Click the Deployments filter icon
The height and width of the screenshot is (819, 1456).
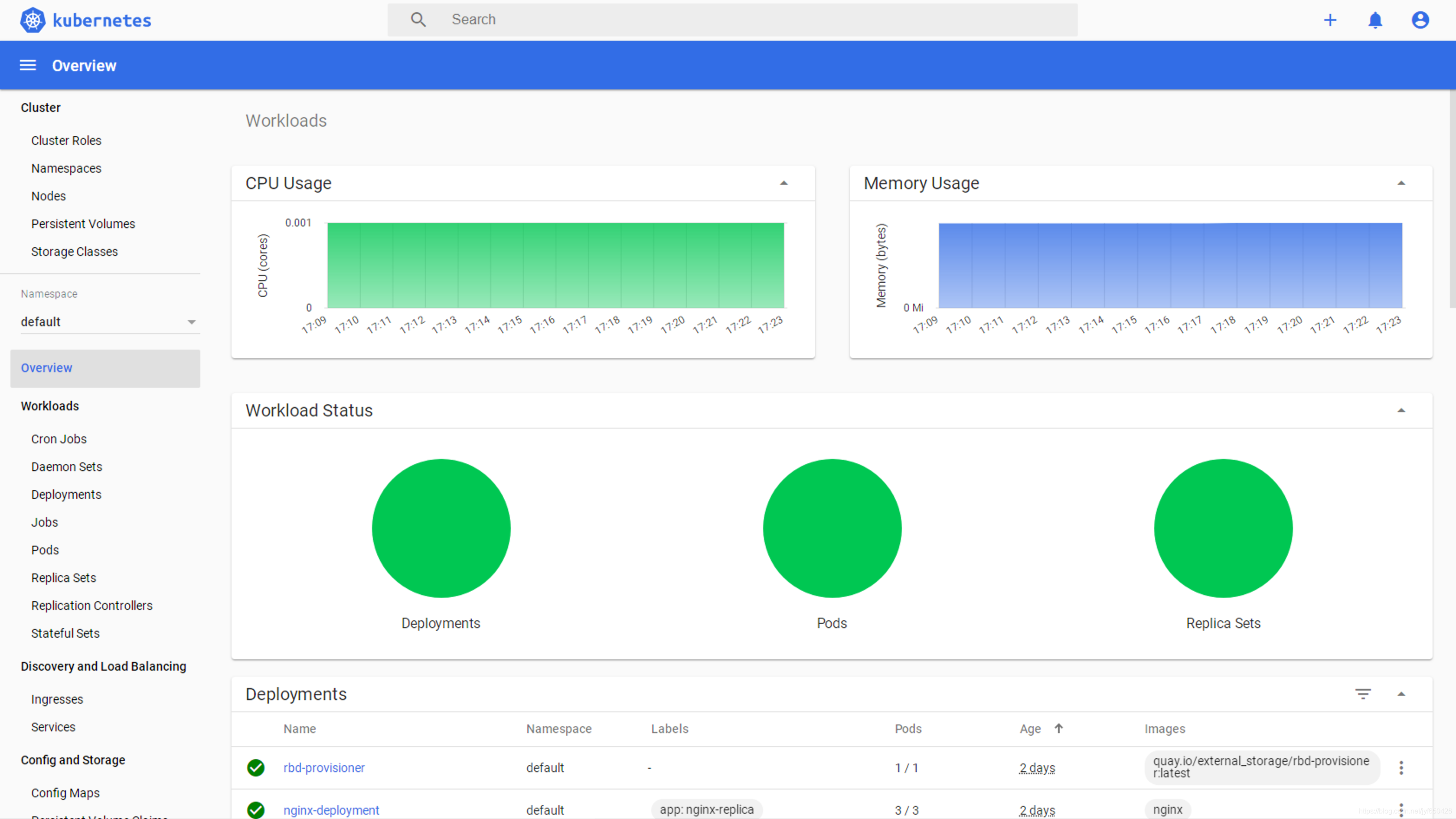(1363, 694)
